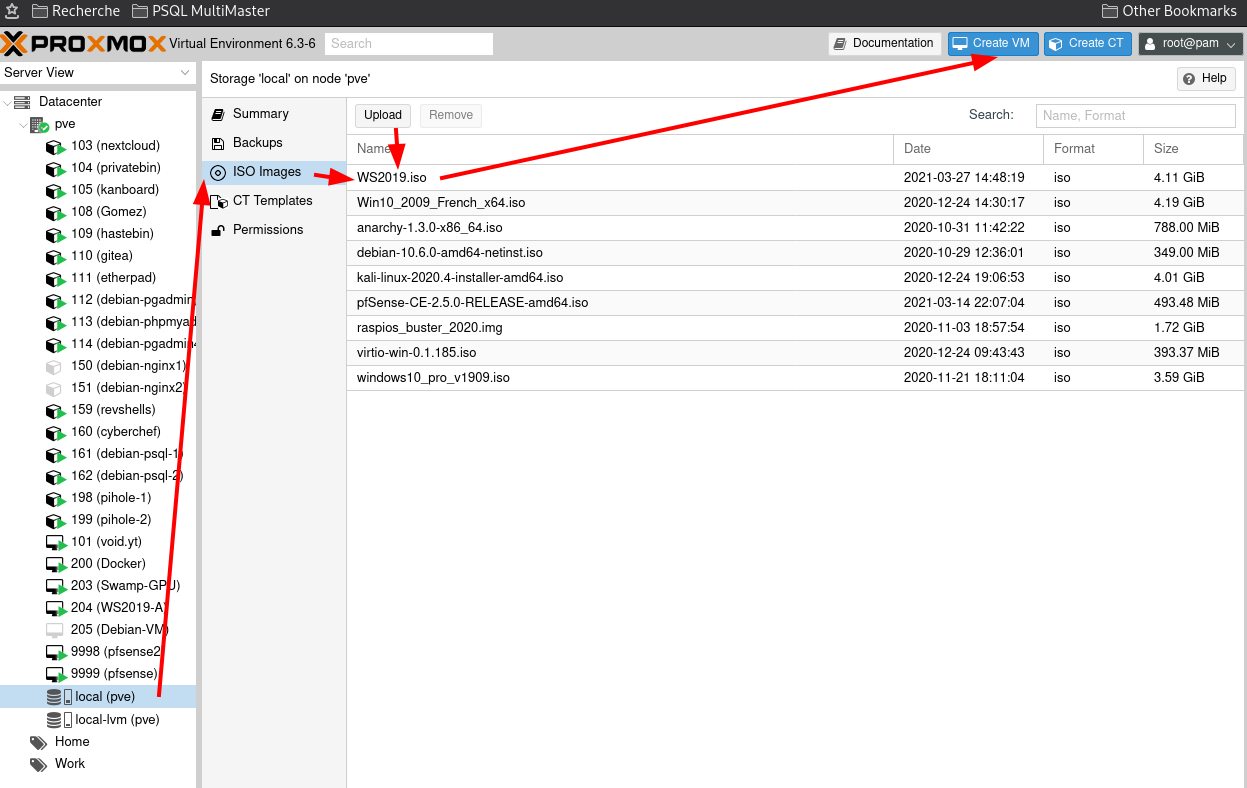Select 199 (pihole-2) in tree
This screenshot has height=788, width=1247.
[x=98, y=520]
